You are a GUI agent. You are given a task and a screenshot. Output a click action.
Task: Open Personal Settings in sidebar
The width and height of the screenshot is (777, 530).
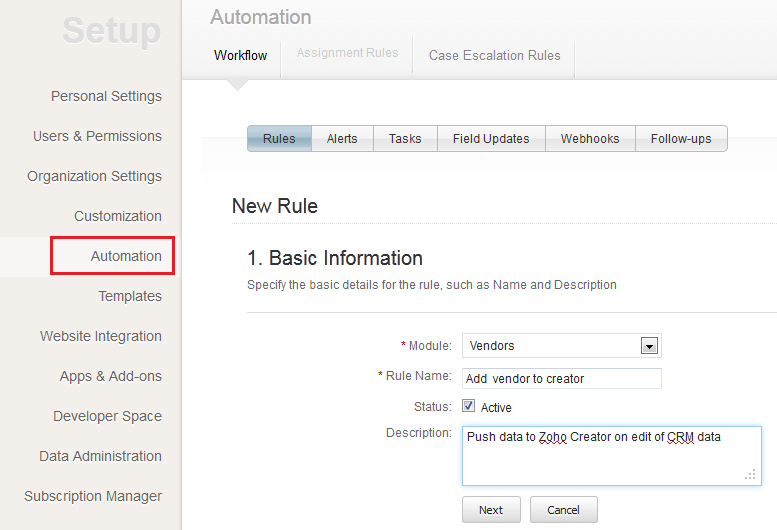pos(106,96)
